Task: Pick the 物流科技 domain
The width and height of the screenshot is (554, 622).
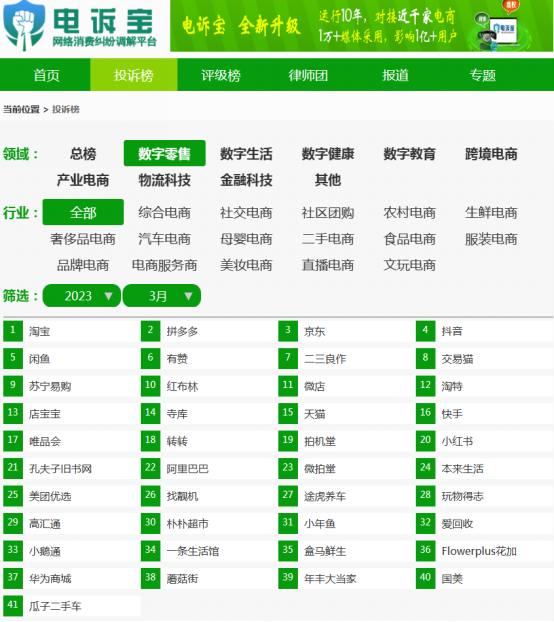Action: tap(165, 180)
